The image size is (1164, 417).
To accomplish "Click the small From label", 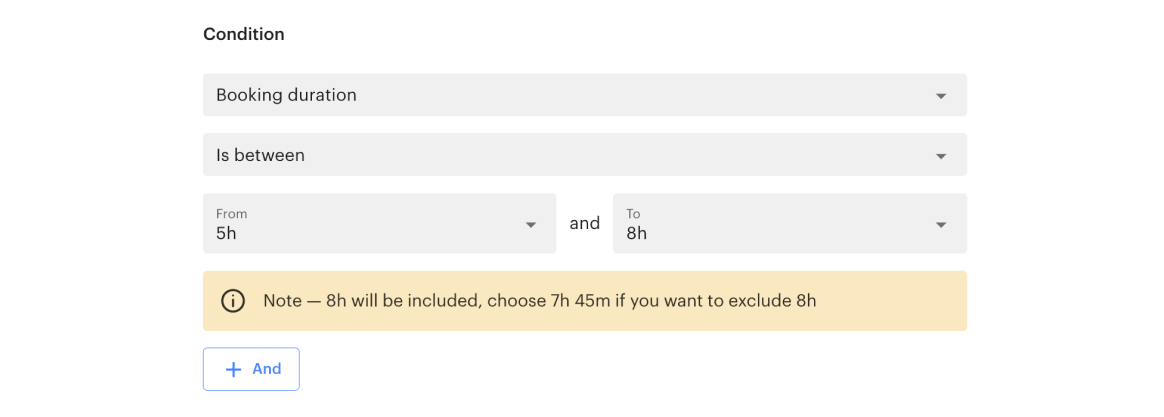I will [x=231, y=214].
